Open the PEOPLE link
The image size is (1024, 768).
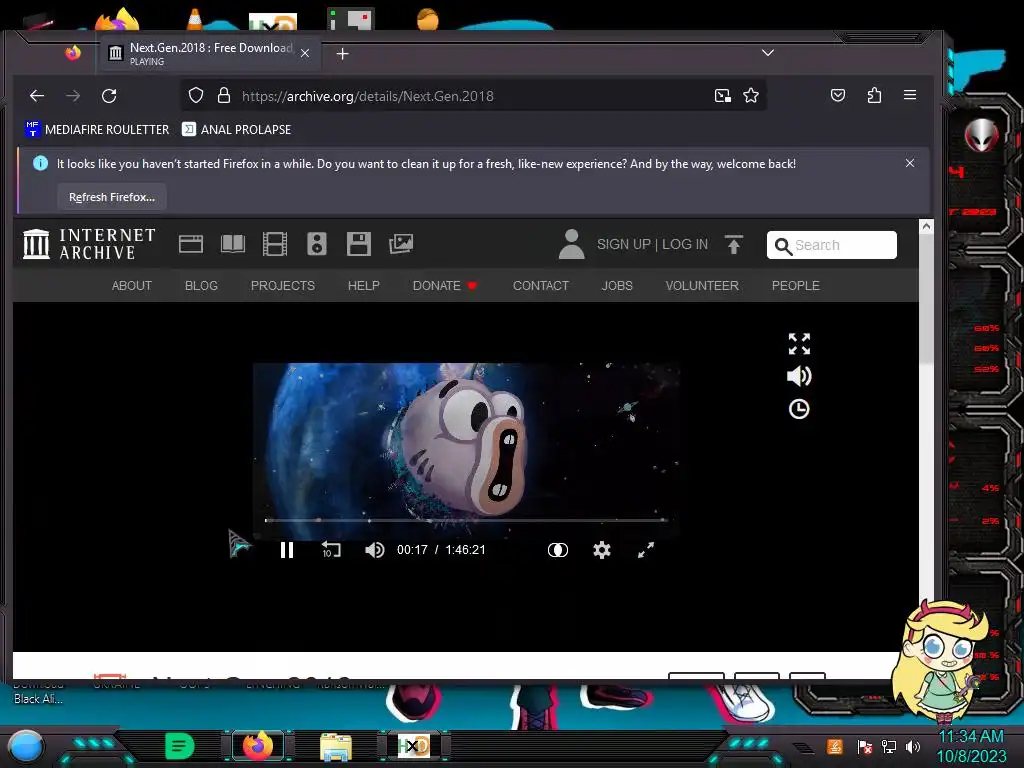(795, 285)
